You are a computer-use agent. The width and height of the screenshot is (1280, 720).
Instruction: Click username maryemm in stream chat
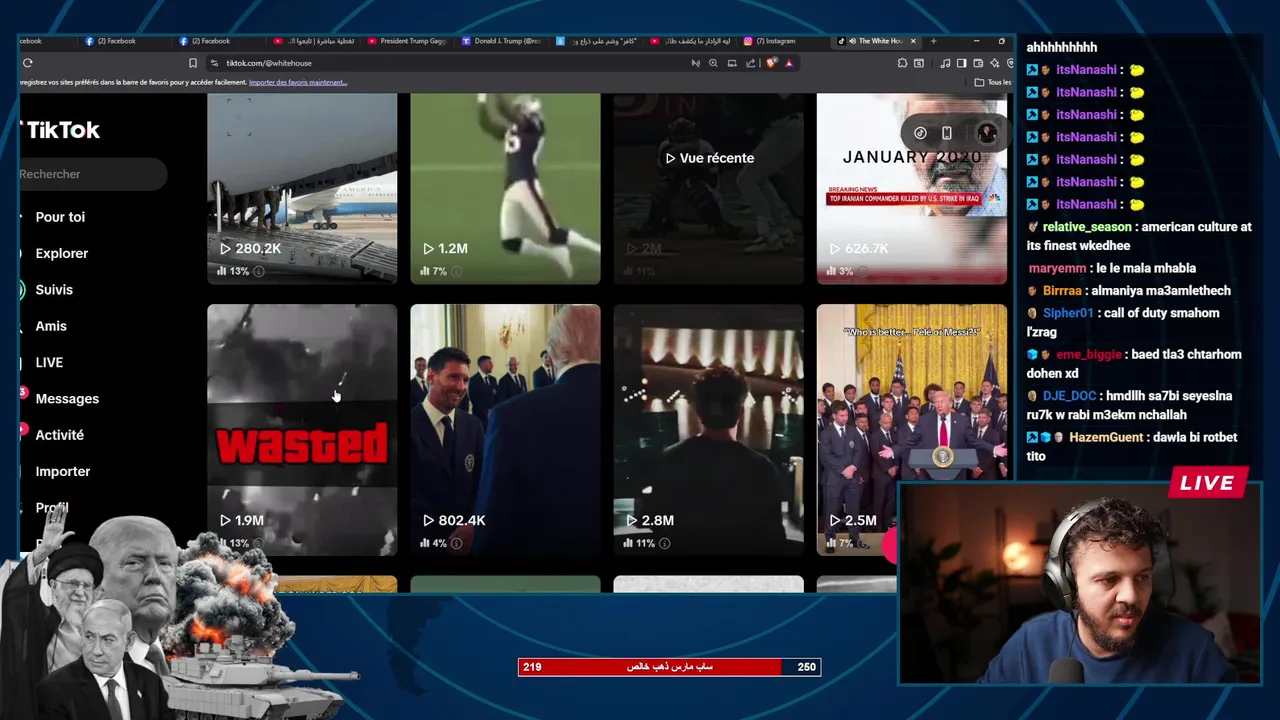click(x=1056, y=268)
